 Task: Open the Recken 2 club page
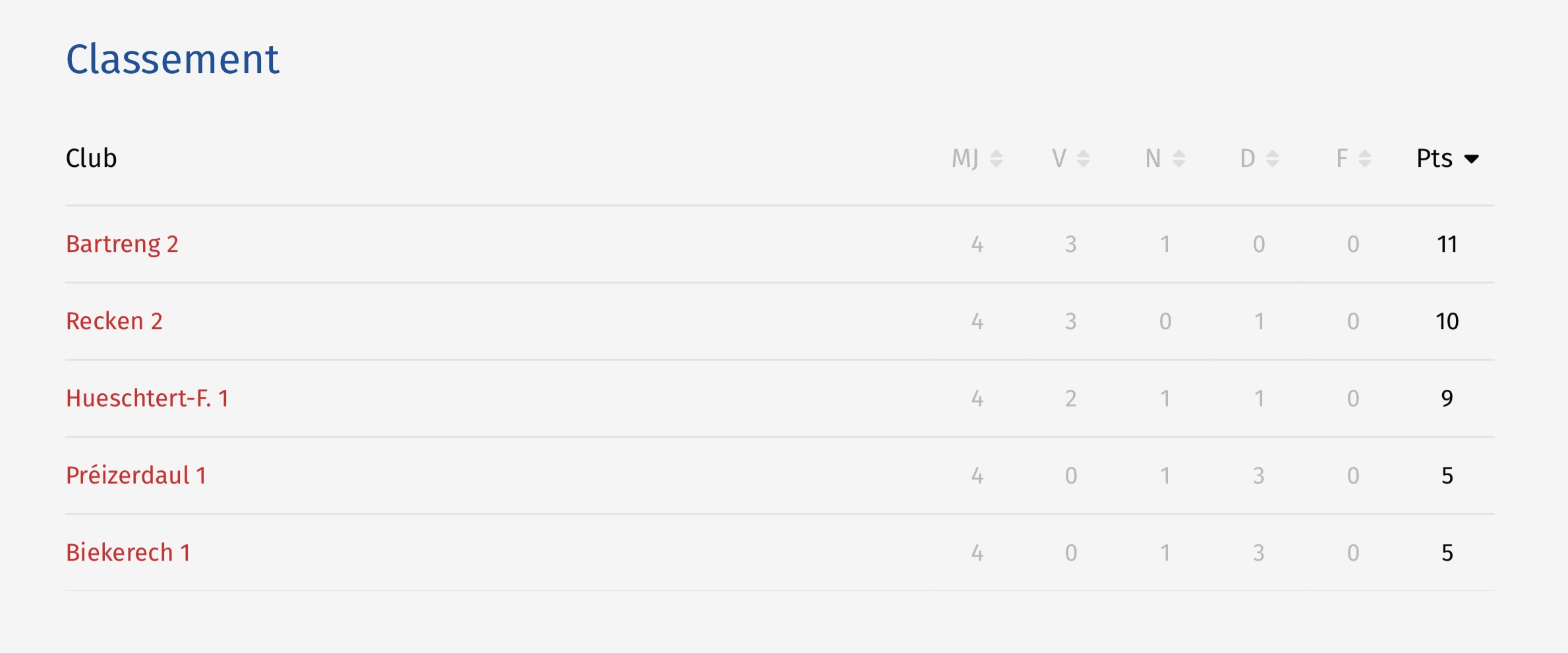coord(114,321)
